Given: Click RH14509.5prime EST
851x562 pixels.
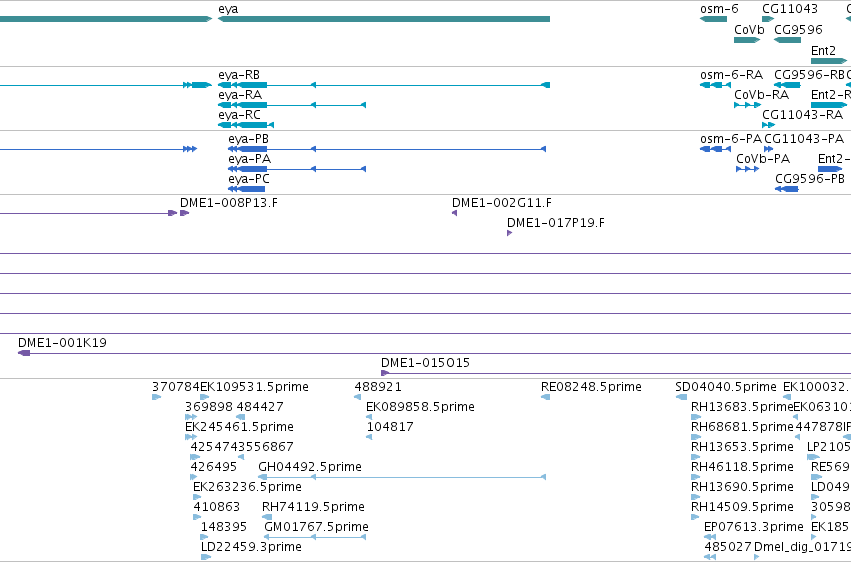Looking at the screenshot, I should point(695,518).
